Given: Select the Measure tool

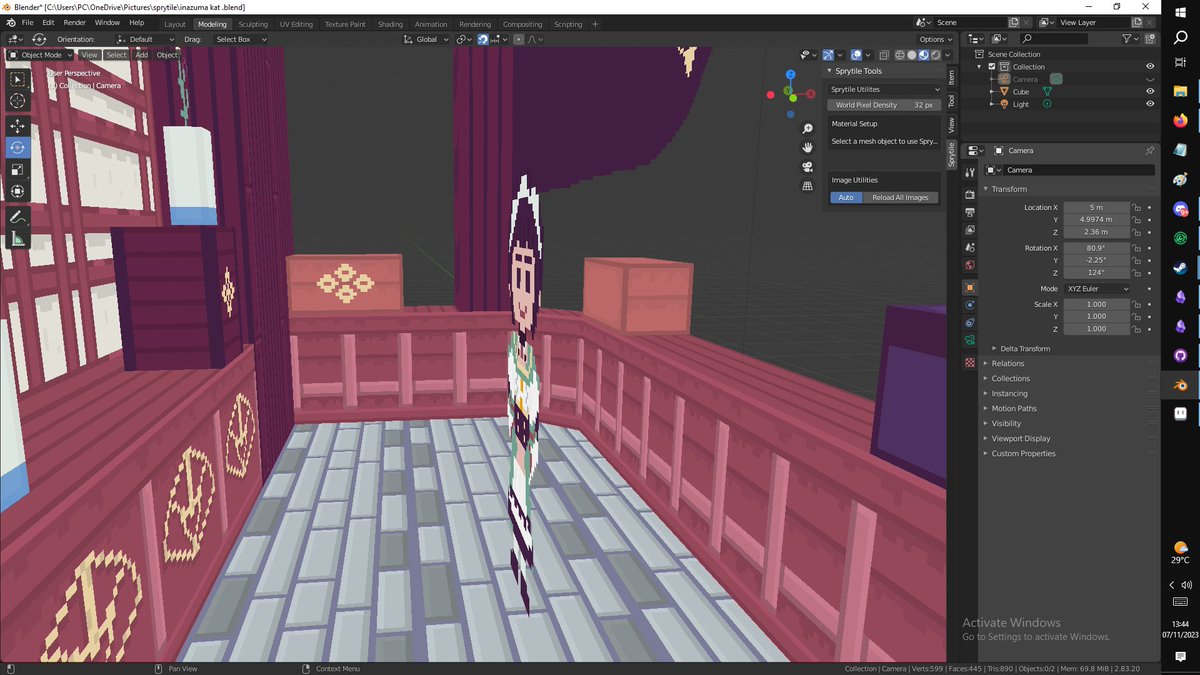Looking at the screenshot, I should (18, 238).
